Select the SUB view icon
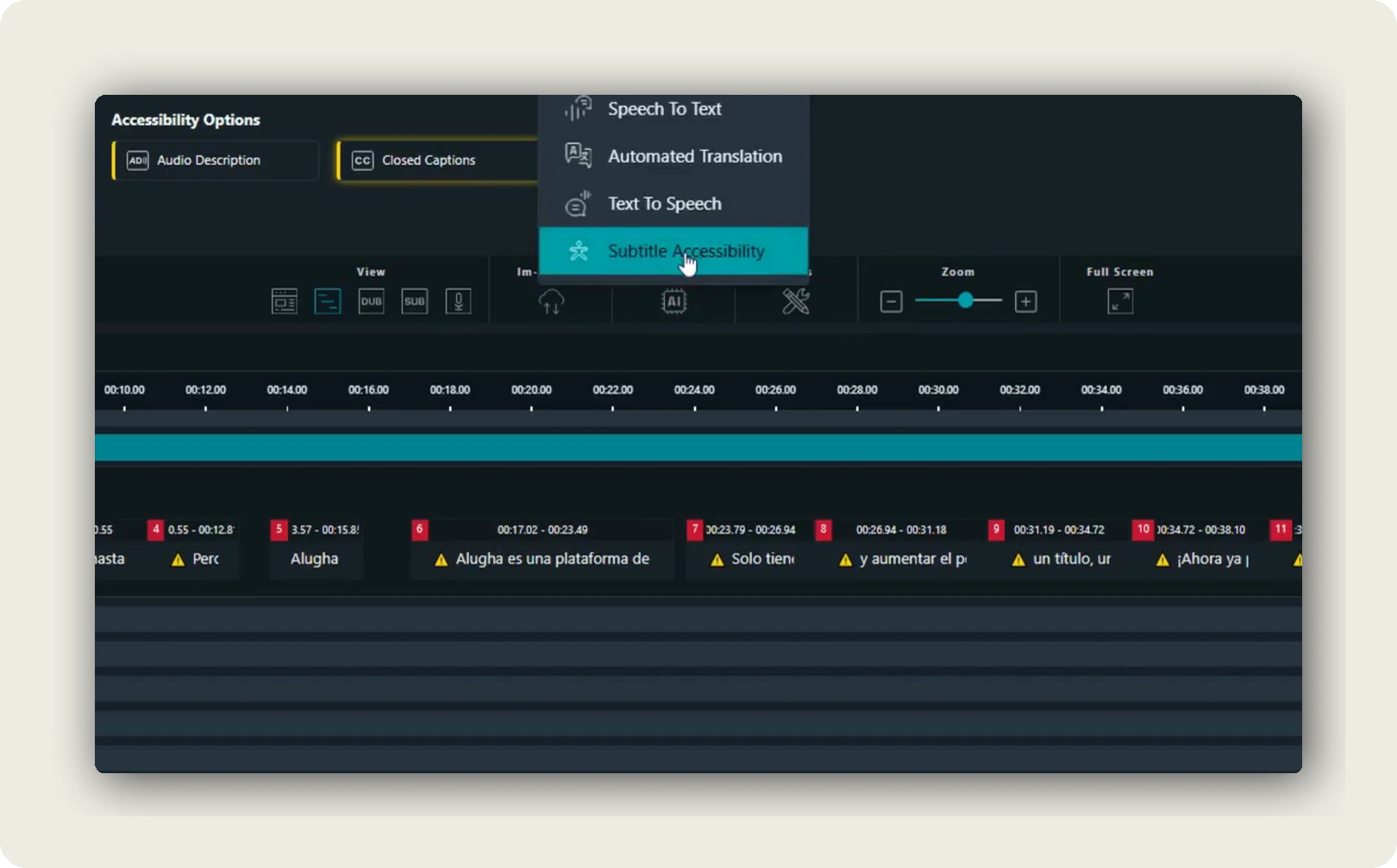Screen dimensions: 1397x868 (414, 301)
